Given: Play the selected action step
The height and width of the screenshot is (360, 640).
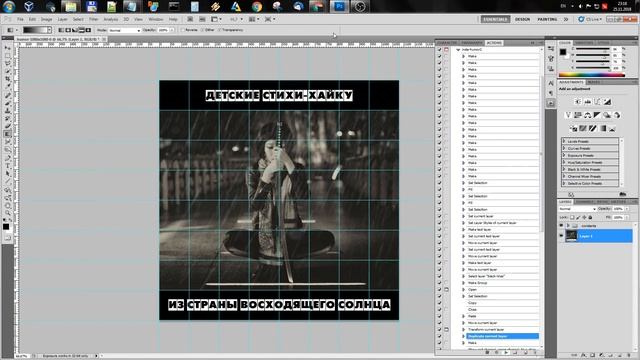Looking at the screenshot, I should coord(506,352).
